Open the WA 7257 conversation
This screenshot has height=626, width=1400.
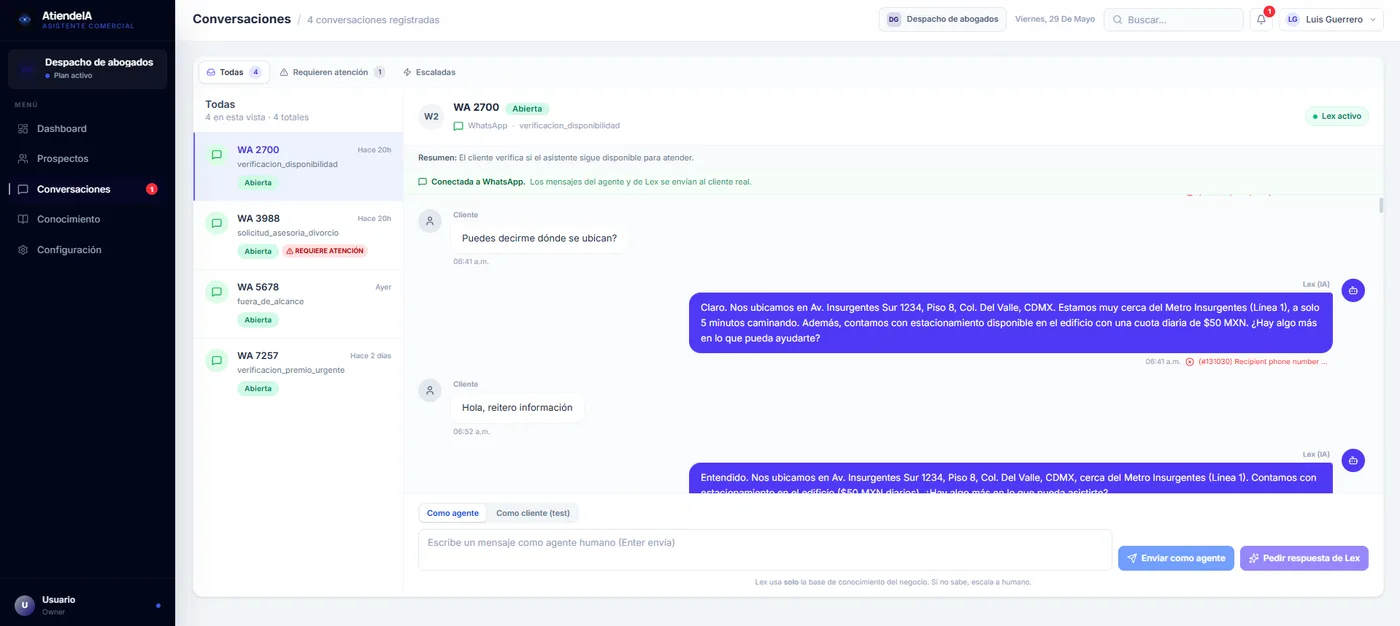coord(298,372)
